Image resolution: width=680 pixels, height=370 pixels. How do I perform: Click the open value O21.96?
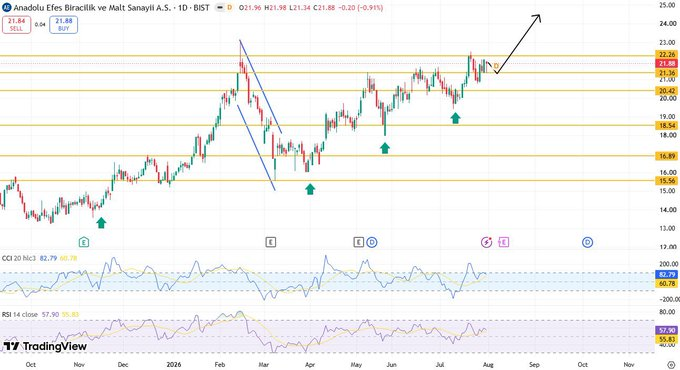click(250, 7)
